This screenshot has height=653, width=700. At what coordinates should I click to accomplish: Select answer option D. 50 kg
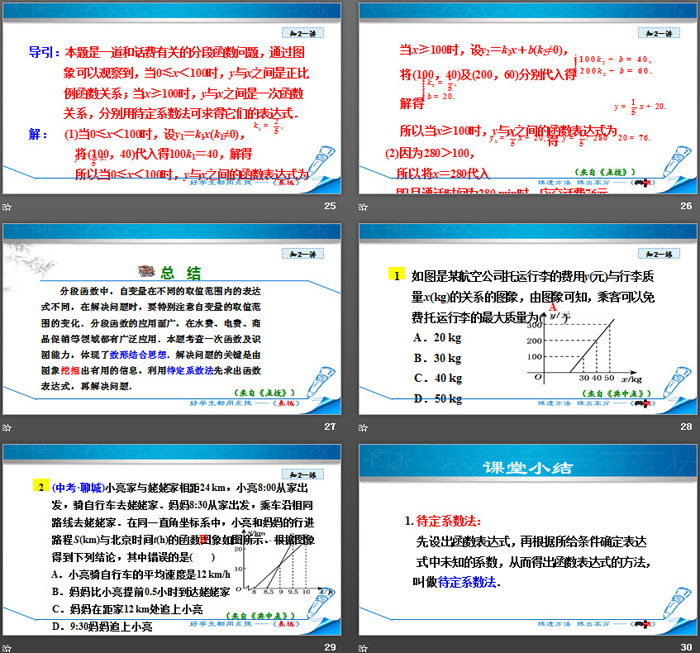(438, 399)
